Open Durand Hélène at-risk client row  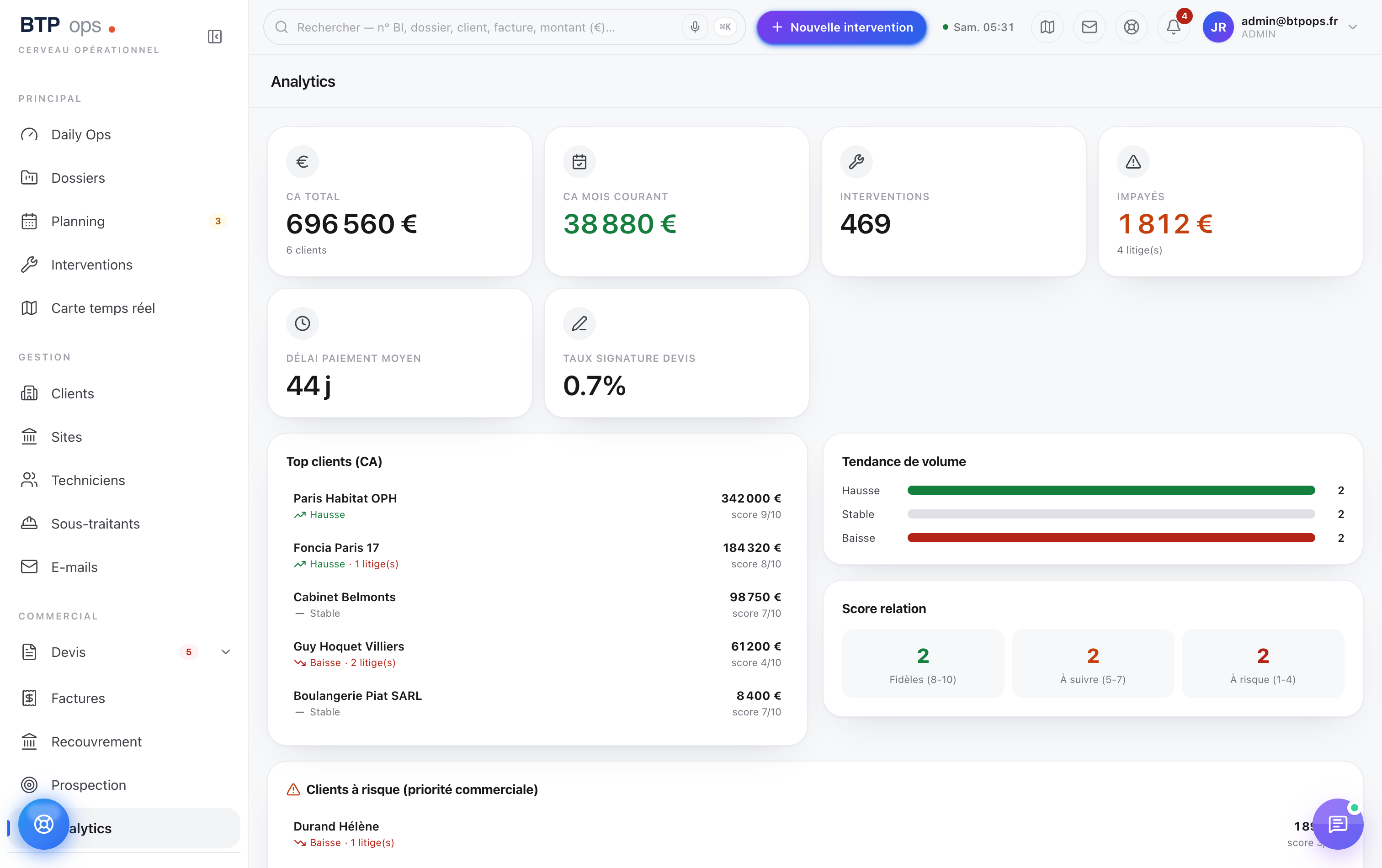pyautogui.click(x=815, y=834)
